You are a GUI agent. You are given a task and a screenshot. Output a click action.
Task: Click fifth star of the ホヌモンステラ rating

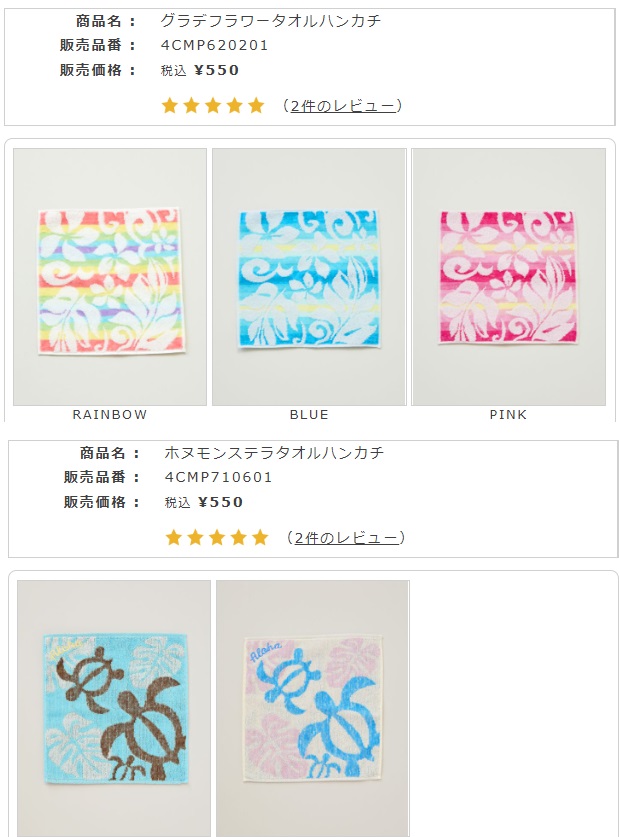pyautogui.click(x=260, y=537)
